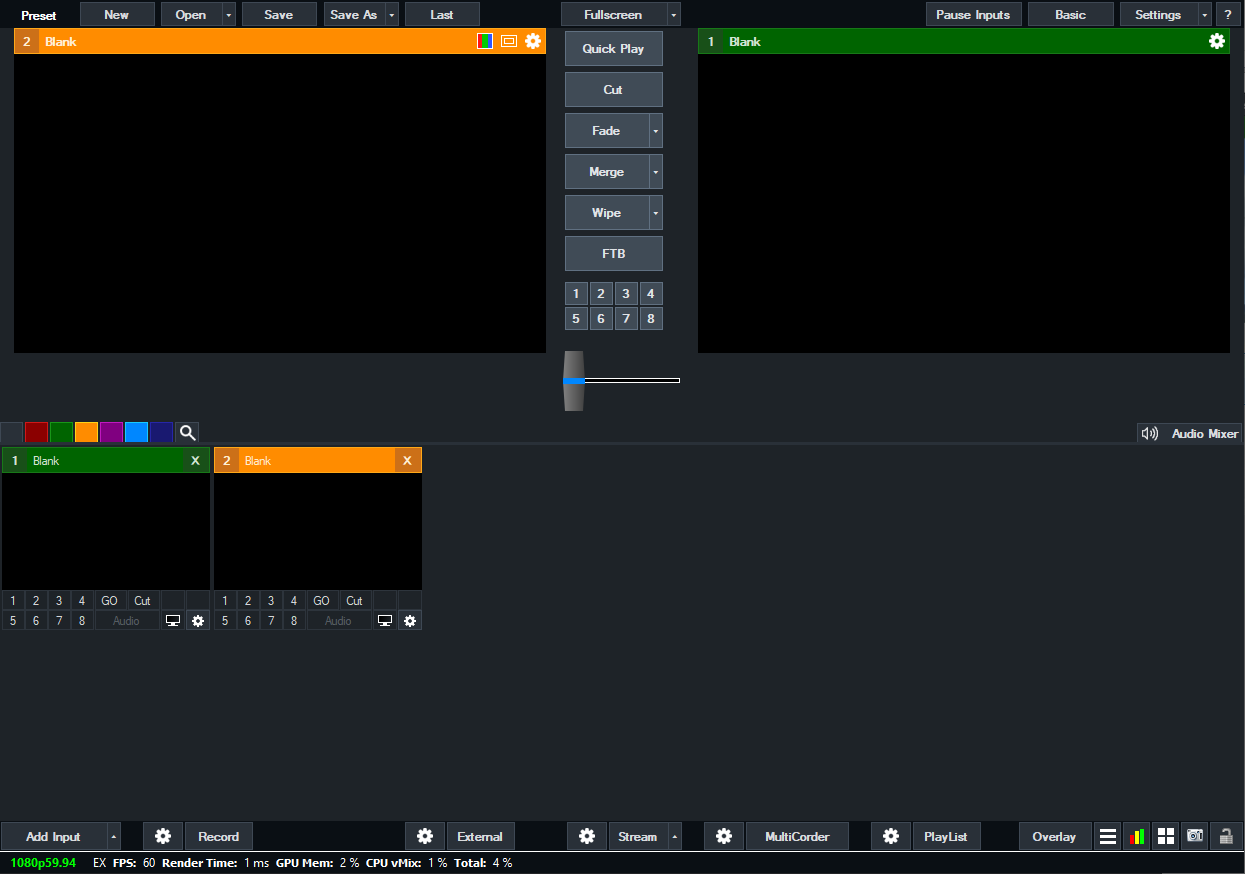Click the Record button
Viewport: 1245px width, 874px height.
218,836
